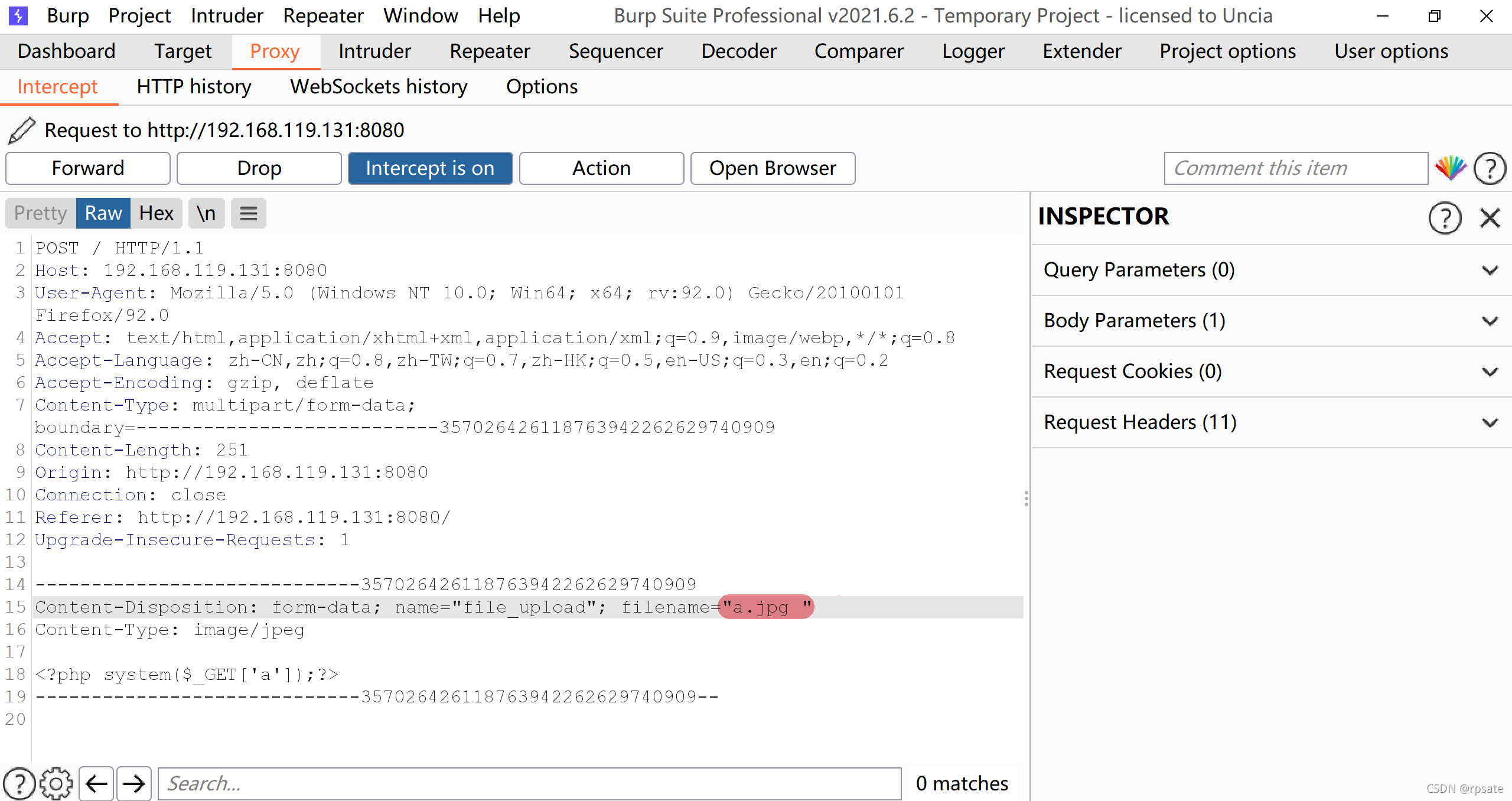Screen dimensions: 1512x801
Task: Click the Comment this item field
Action: point(1296,168)
